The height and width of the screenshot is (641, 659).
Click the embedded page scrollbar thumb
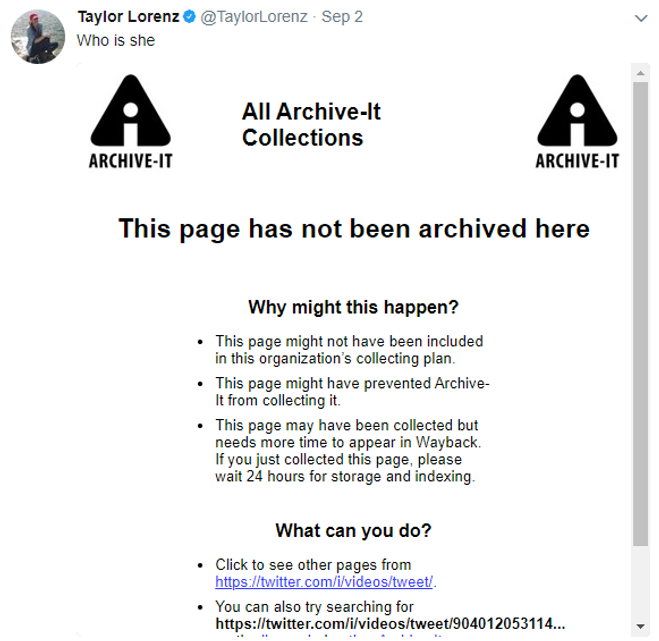(641, 314)
